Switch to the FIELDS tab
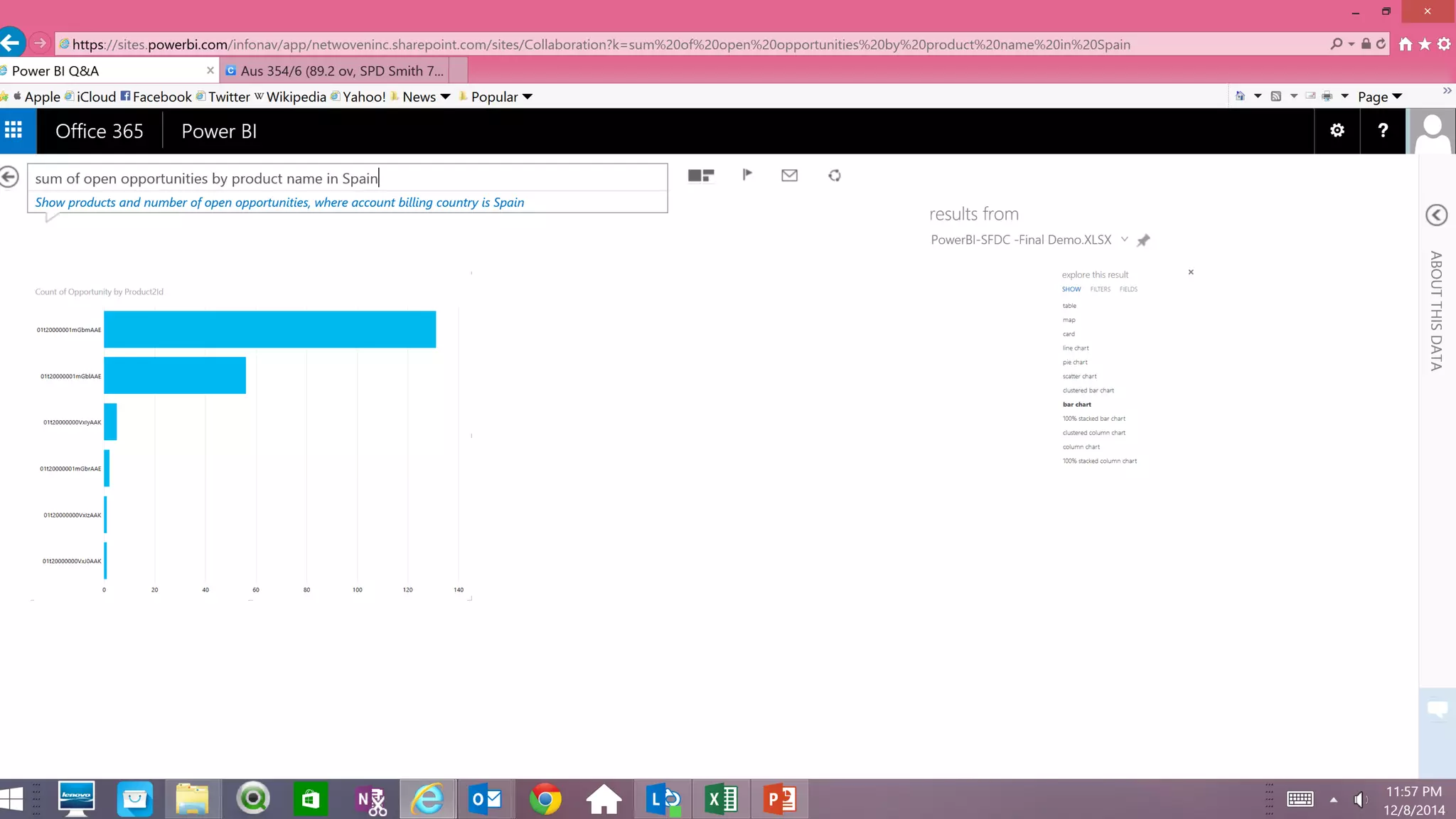 tap(1128, 289)
